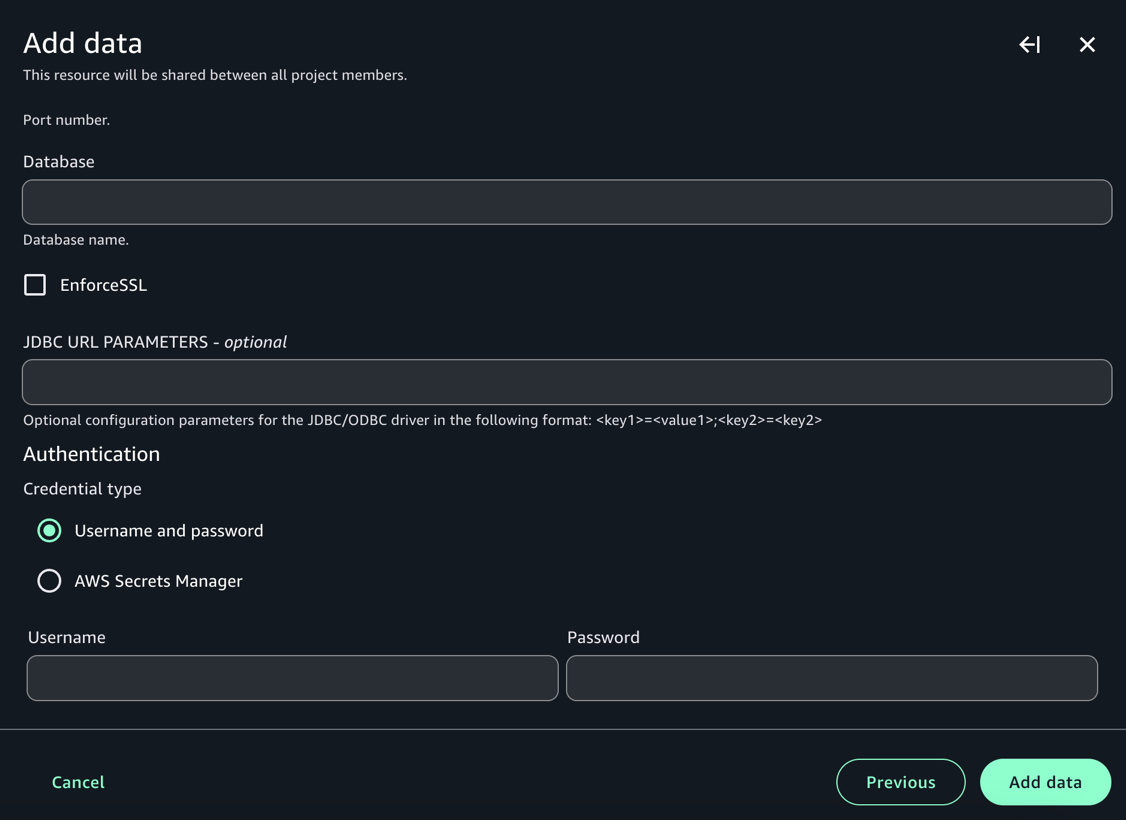Image resolution: width=1126 pixels, height=820 pixels.
Task: Choose AWS Secrets Manager radio button
Action: tap(49, 581)
